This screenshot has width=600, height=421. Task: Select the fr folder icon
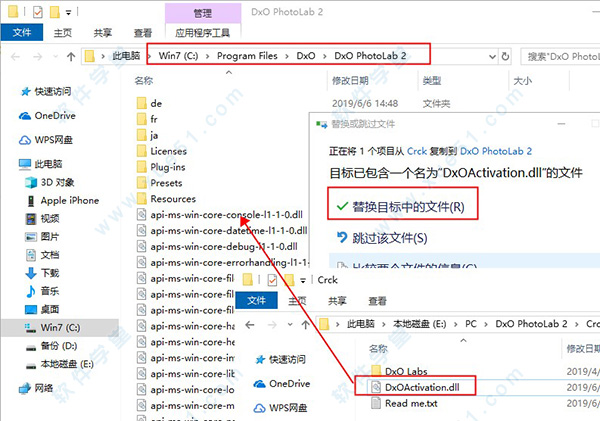coord(142,119)
